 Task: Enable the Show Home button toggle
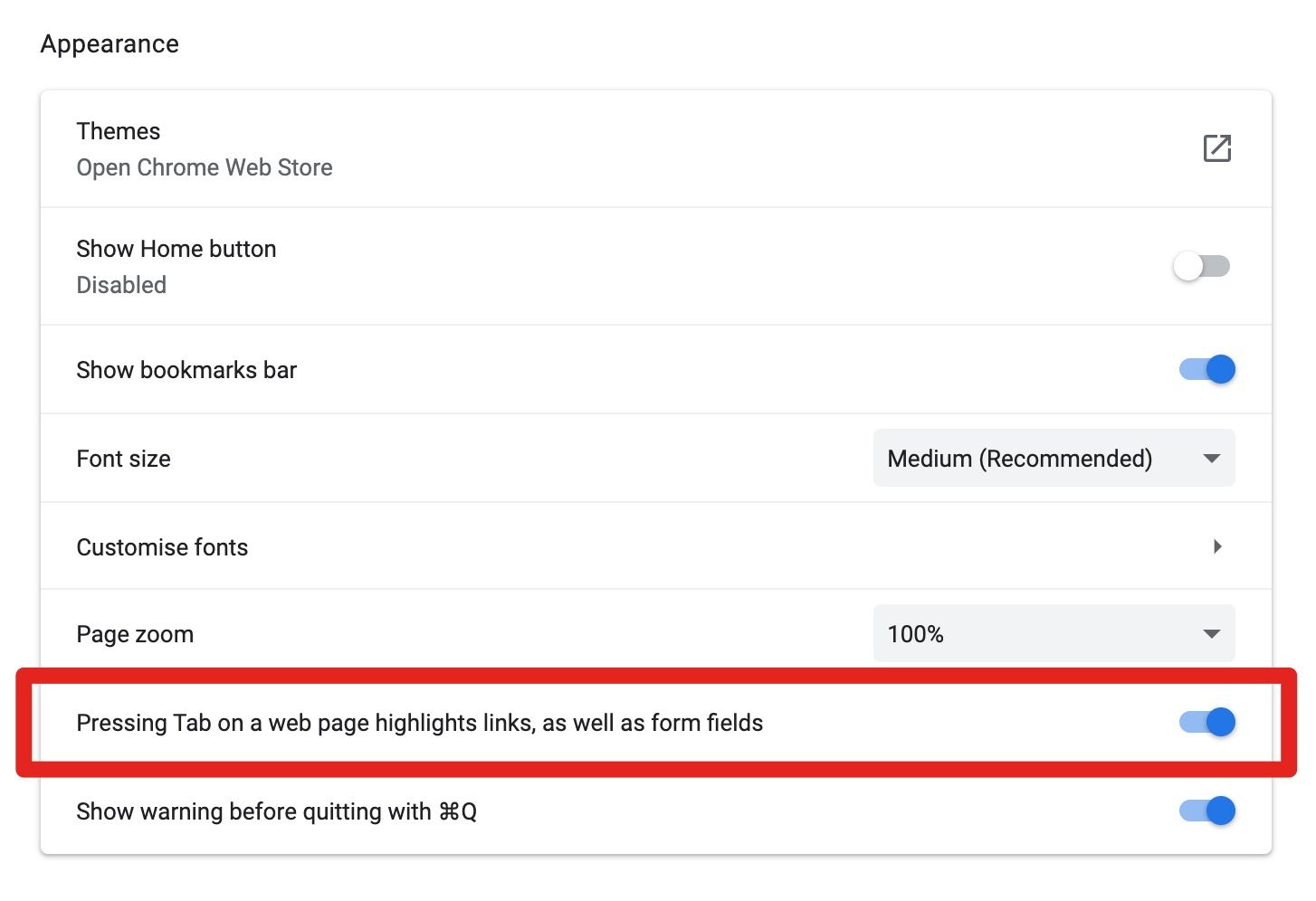pos(1202,266)
